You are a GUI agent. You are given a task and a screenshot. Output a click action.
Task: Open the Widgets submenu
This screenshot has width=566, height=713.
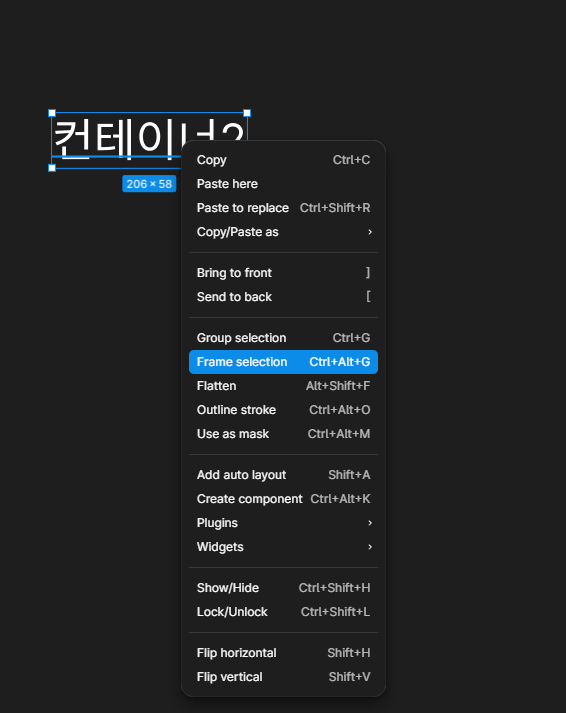pos(283,547)
